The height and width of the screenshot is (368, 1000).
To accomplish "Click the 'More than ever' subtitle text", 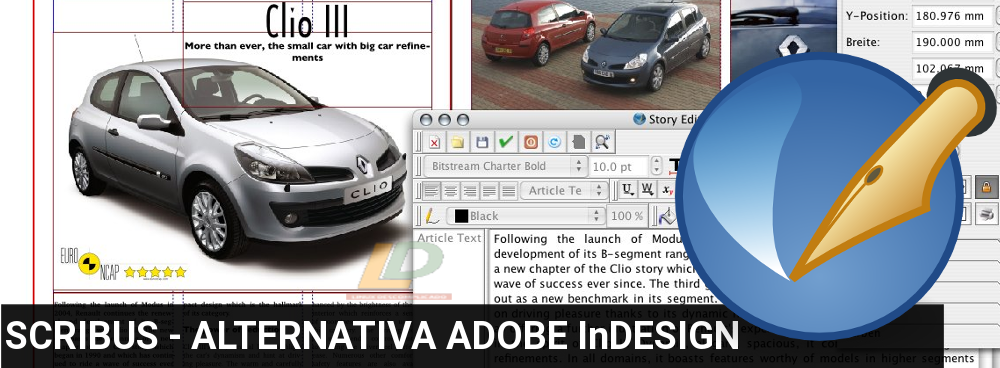I will point(307,52).
